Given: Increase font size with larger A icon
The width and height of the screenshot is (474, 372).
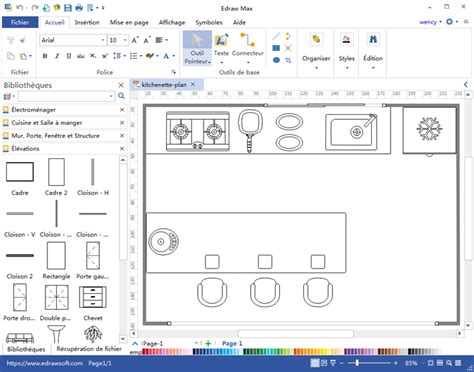Looking at the screenshot, I should pyautogui.click(x=135, y=40).
